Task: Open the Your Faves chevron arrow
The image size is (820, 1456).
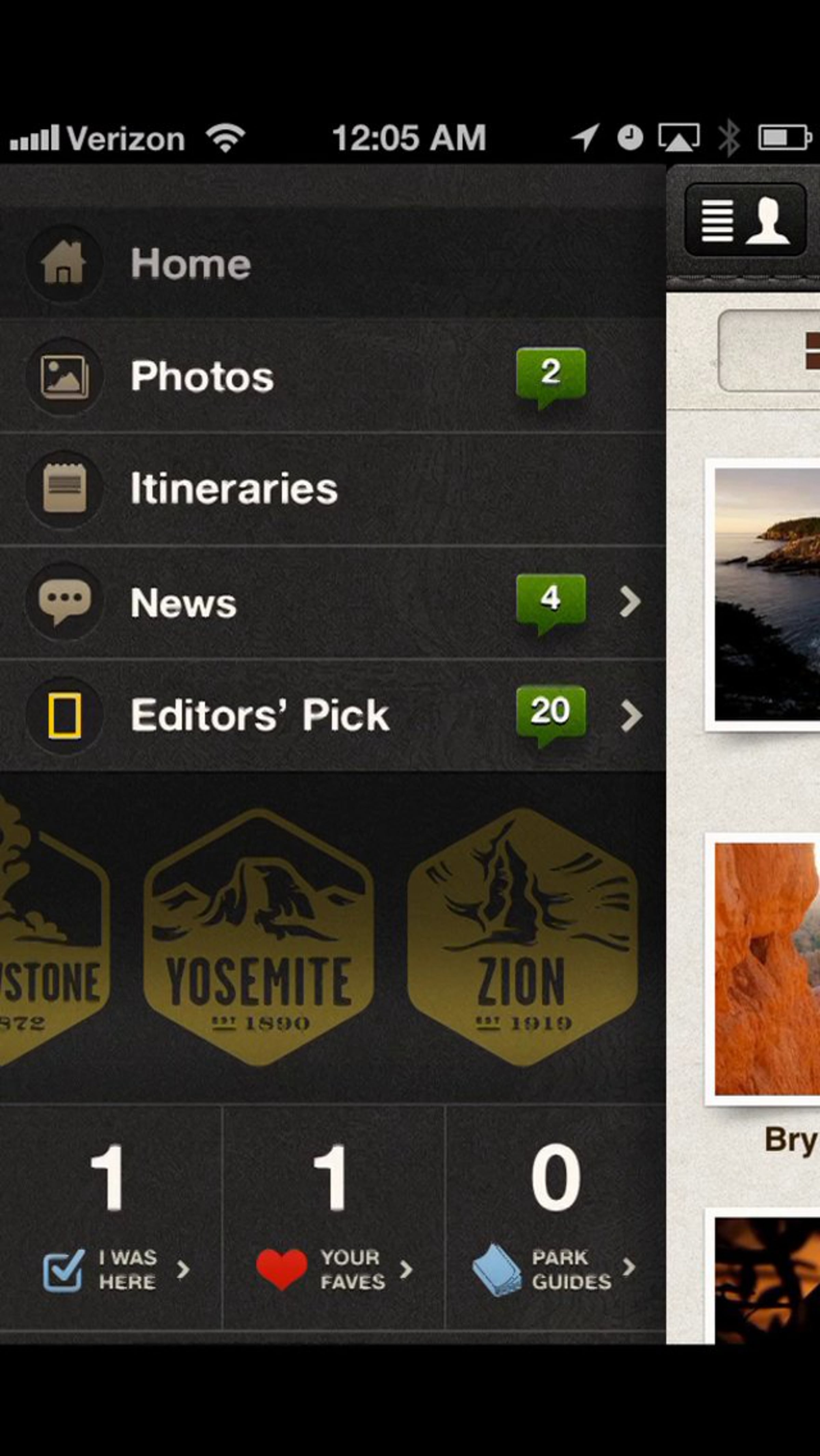Action: (406, 1270)
